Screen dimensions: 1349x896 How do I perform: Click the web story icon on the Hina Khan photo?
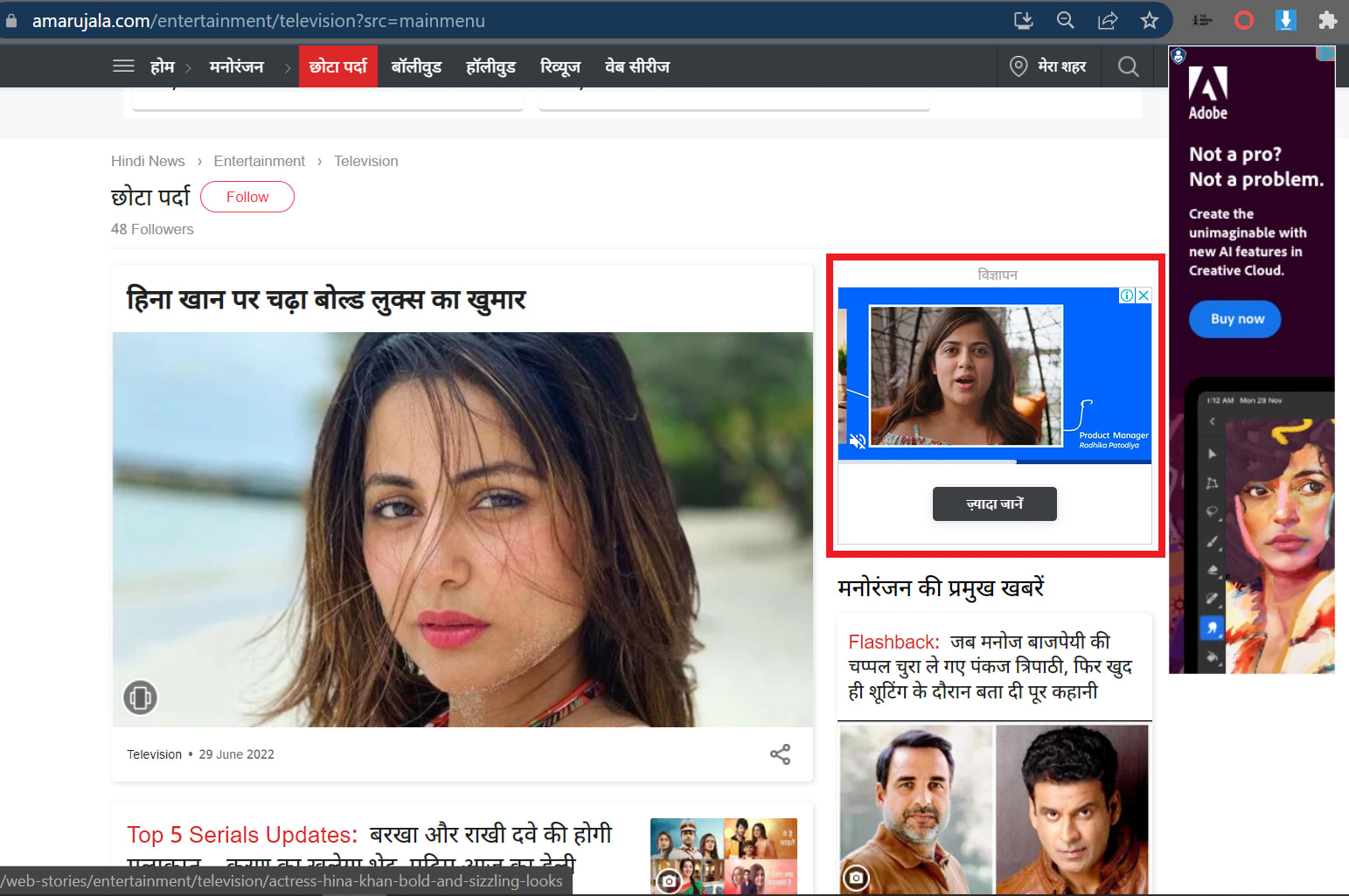coord(140,698)
